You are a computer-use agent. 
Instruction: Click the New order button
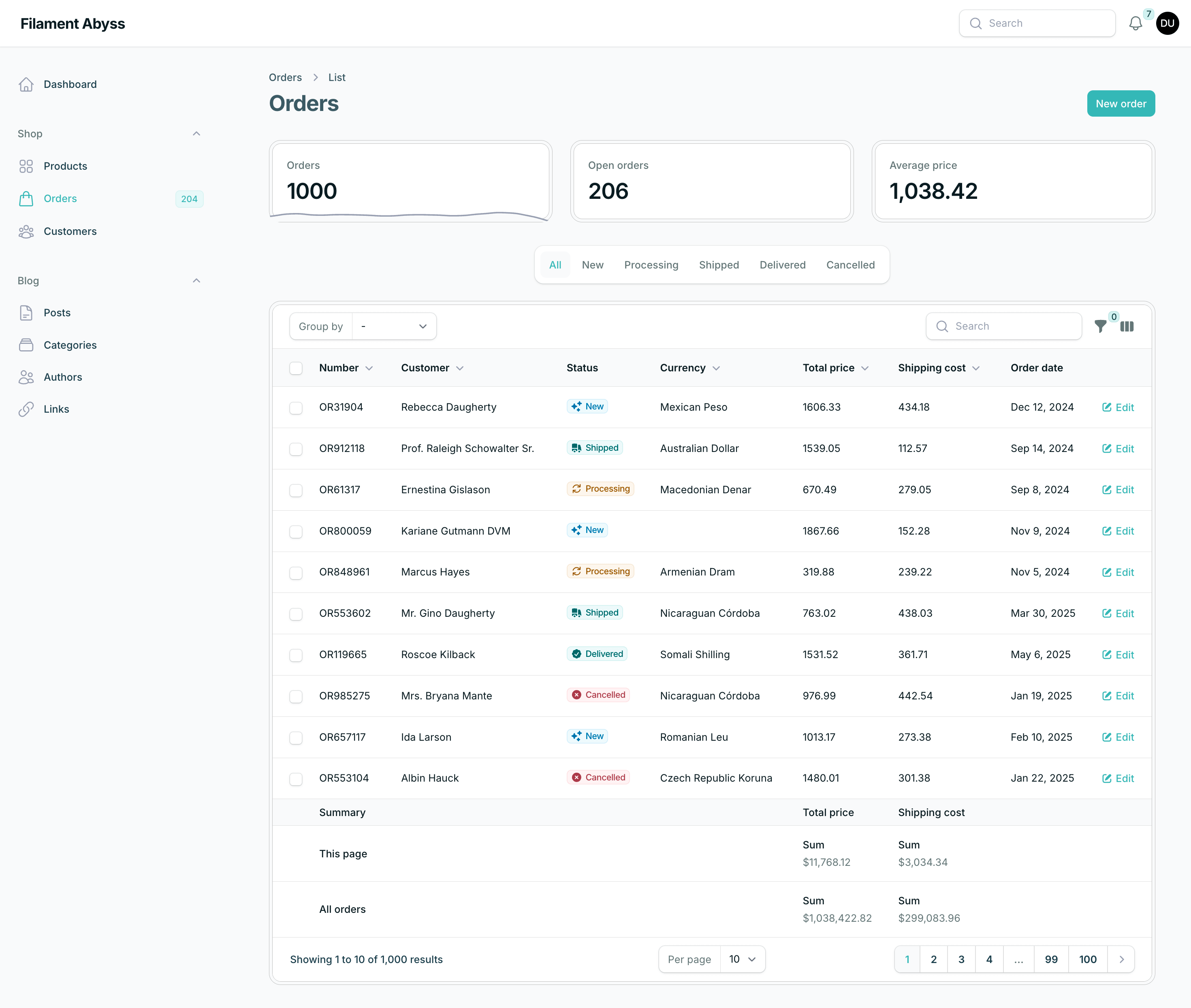(x=1120, y=104)
